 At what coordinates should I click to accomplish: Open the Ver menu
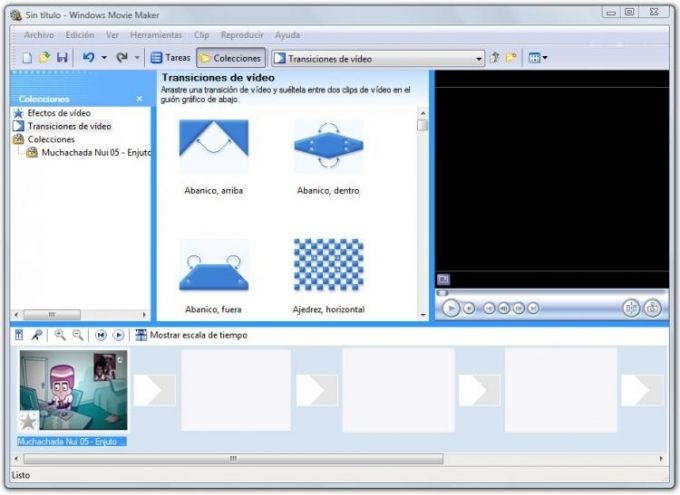click(112, 35)
